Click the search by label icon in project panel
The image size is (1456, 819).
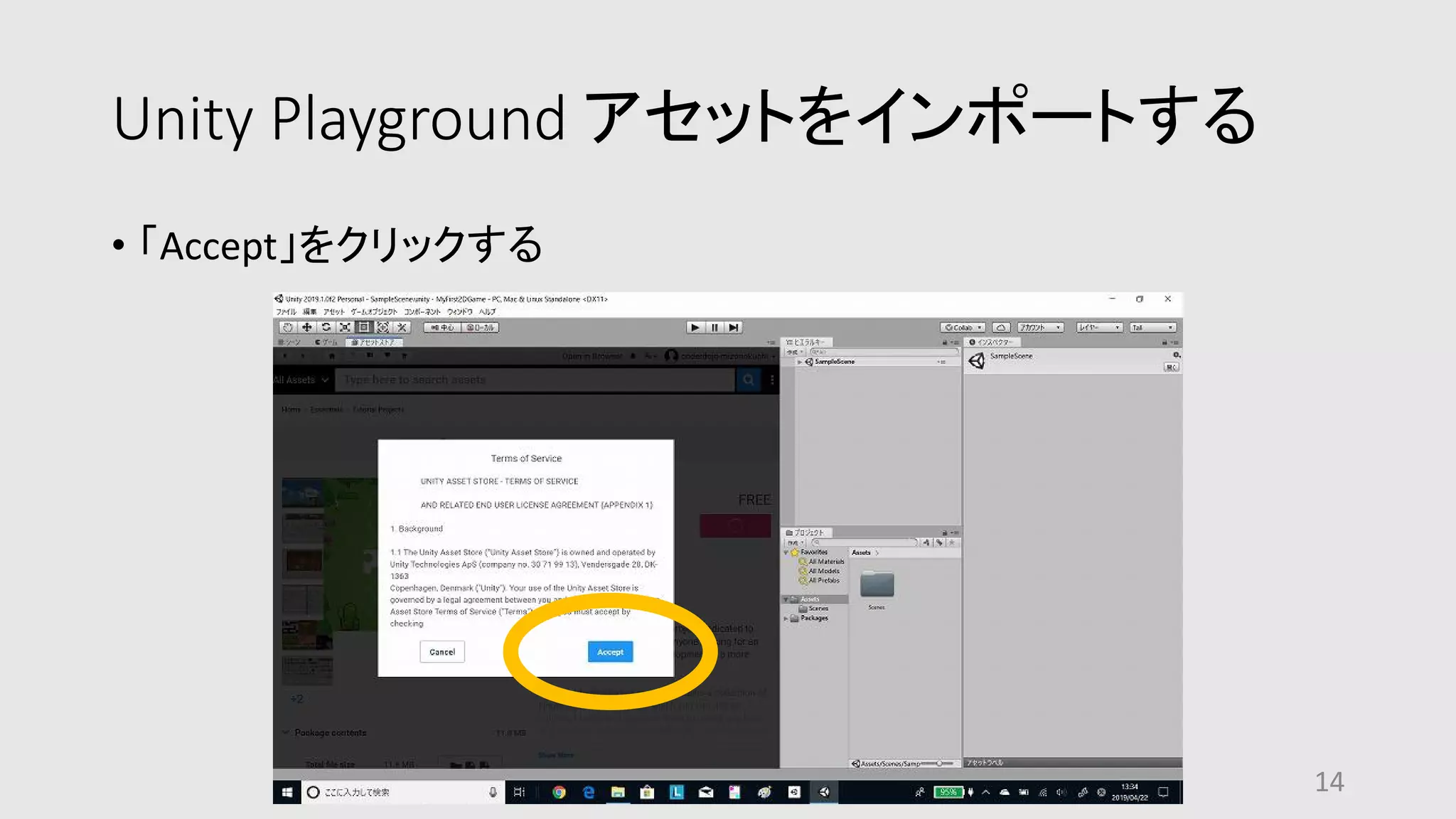click(x=939, y=542)
